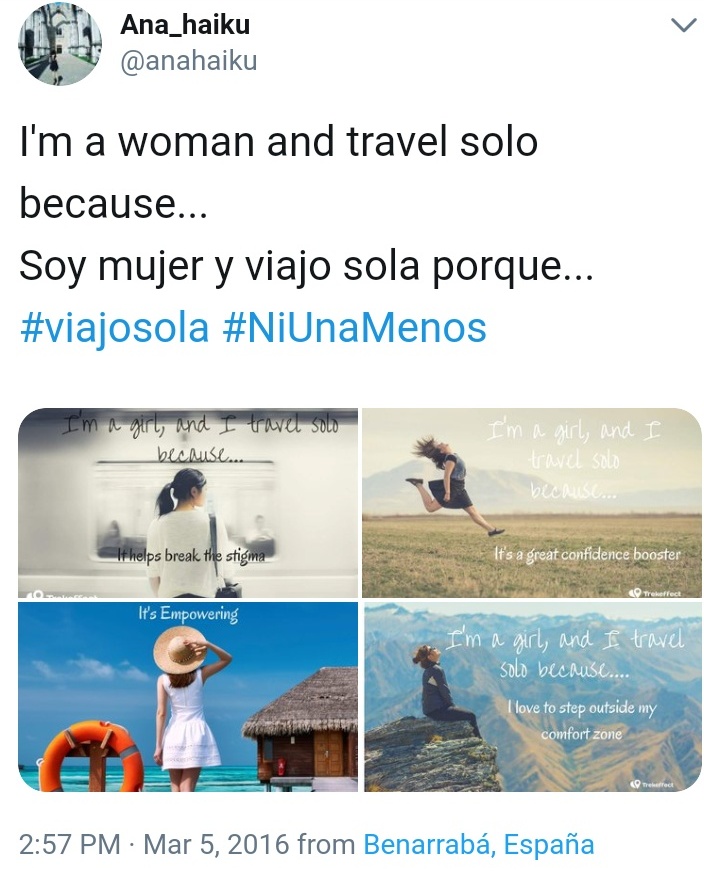View the "outside my comfort zone" mountain photo
The height and width of the screenshot is (871, 704).
tap(533, 697)
